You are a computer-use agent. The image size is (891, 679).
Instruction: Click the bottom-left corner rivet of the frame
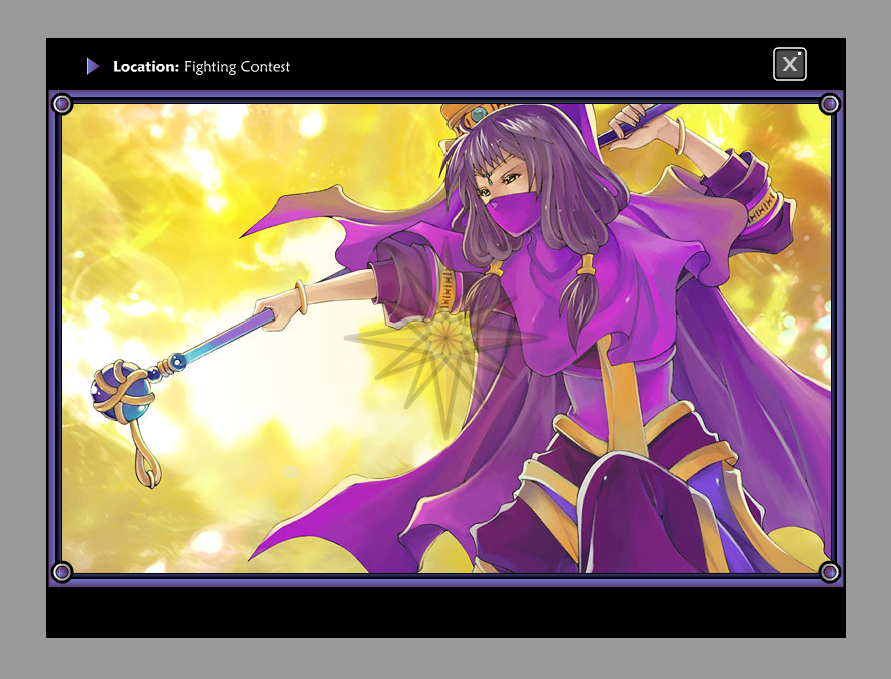point(61,572)
